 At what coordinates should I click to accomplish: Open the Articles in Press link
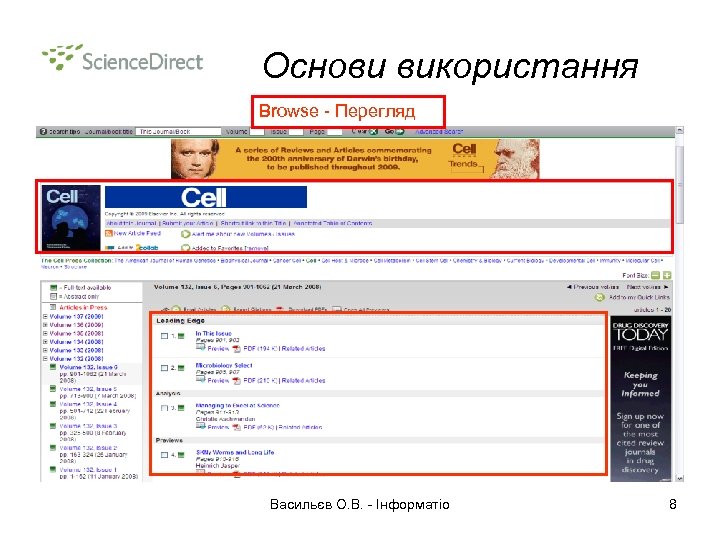pos(83,308)
